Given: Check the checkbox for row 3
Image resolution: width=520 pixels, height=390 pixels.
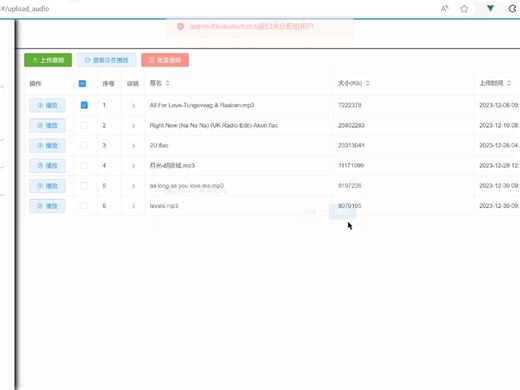Looking at the screenshot, I should 84,145.
